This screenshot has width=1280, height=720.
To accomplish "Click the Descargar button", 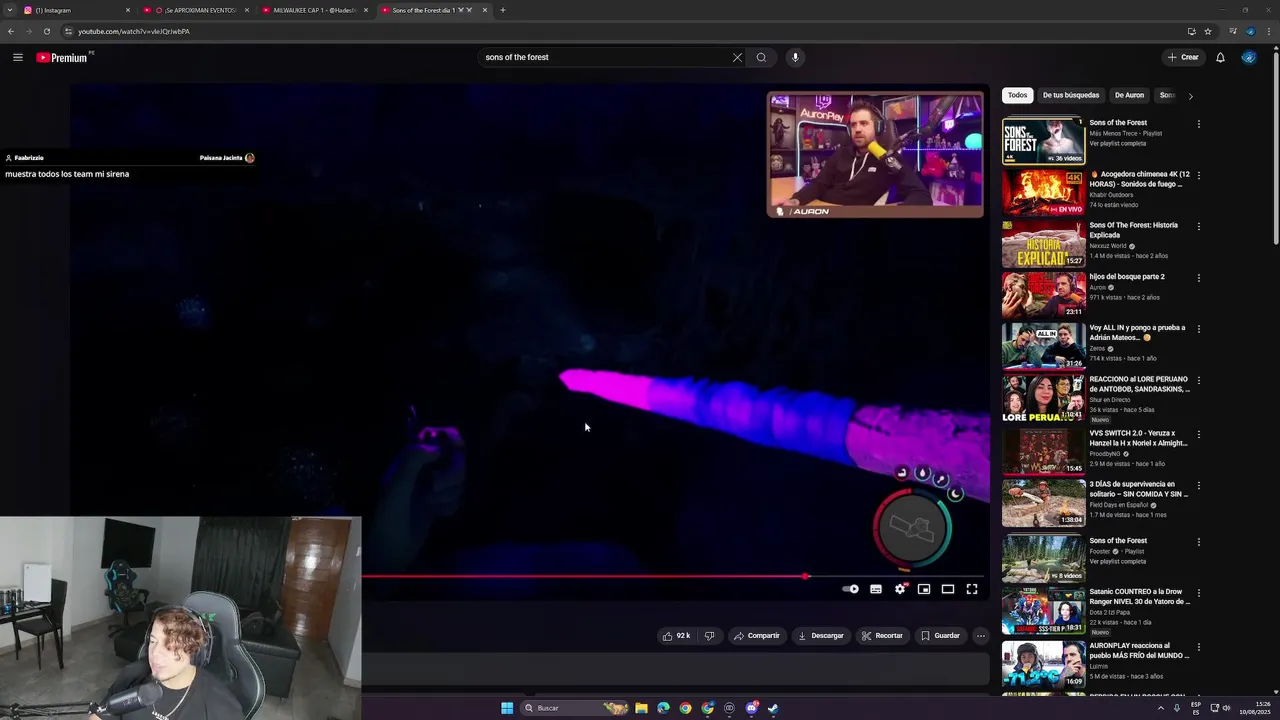I will (x=821, y=636).
